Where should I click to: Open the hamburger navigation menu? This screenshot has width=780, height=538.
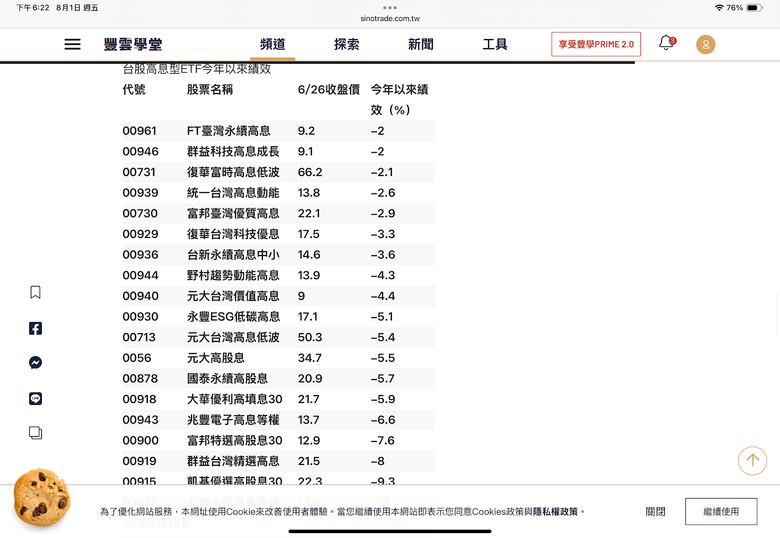pos(72,44)
